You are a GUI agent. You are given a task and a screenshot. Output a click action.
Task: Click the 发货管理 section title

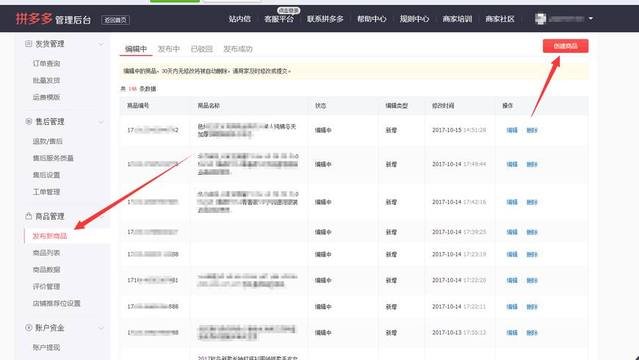click(x=50, y=44)
